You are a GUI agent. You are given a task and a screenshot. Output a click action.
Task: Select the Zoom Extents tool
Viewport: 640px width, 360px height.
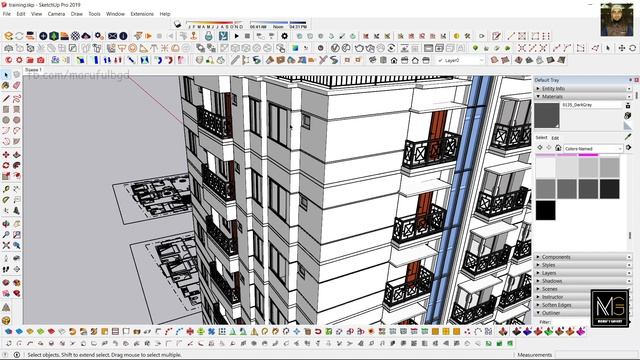pyautogui.click(x=6, y=245)
